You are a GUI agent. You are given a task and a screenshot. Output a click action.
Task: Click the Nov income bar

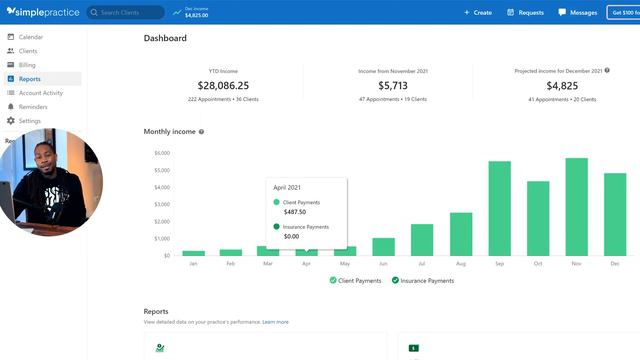pyautogui.click(x=576, y=207)
